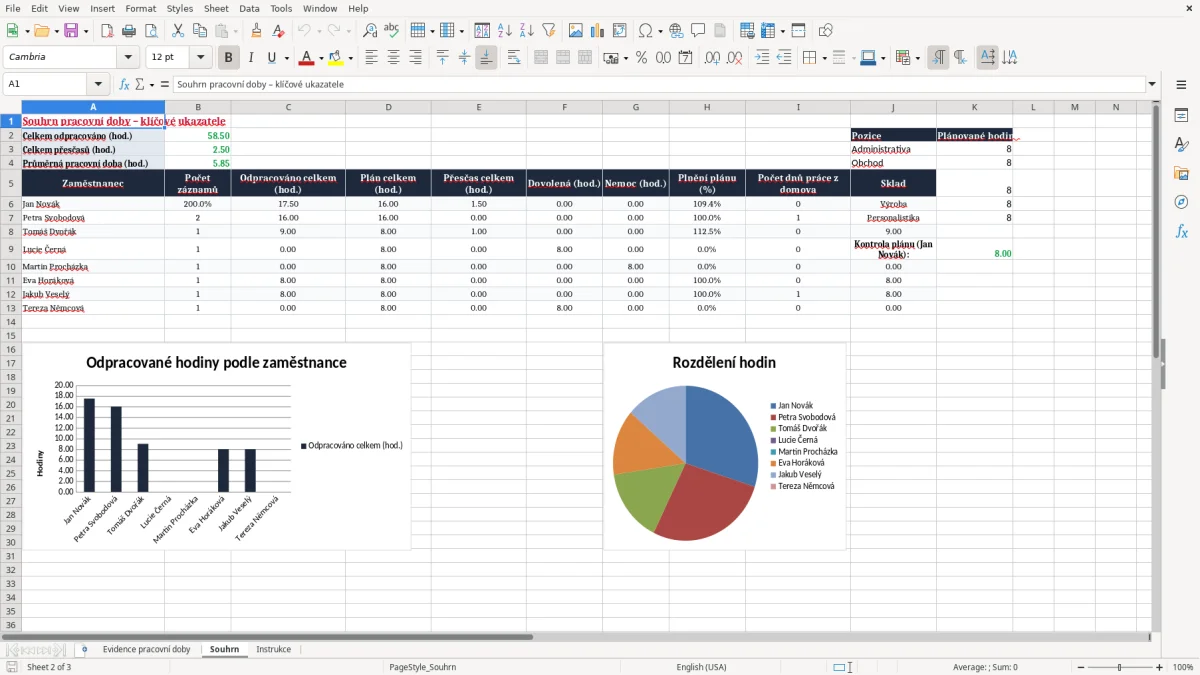The width and height of the screenshot is (1200, 675).
Task: Toggle Italic formatting
Action: pyautogui.click(x=251, y=58)
